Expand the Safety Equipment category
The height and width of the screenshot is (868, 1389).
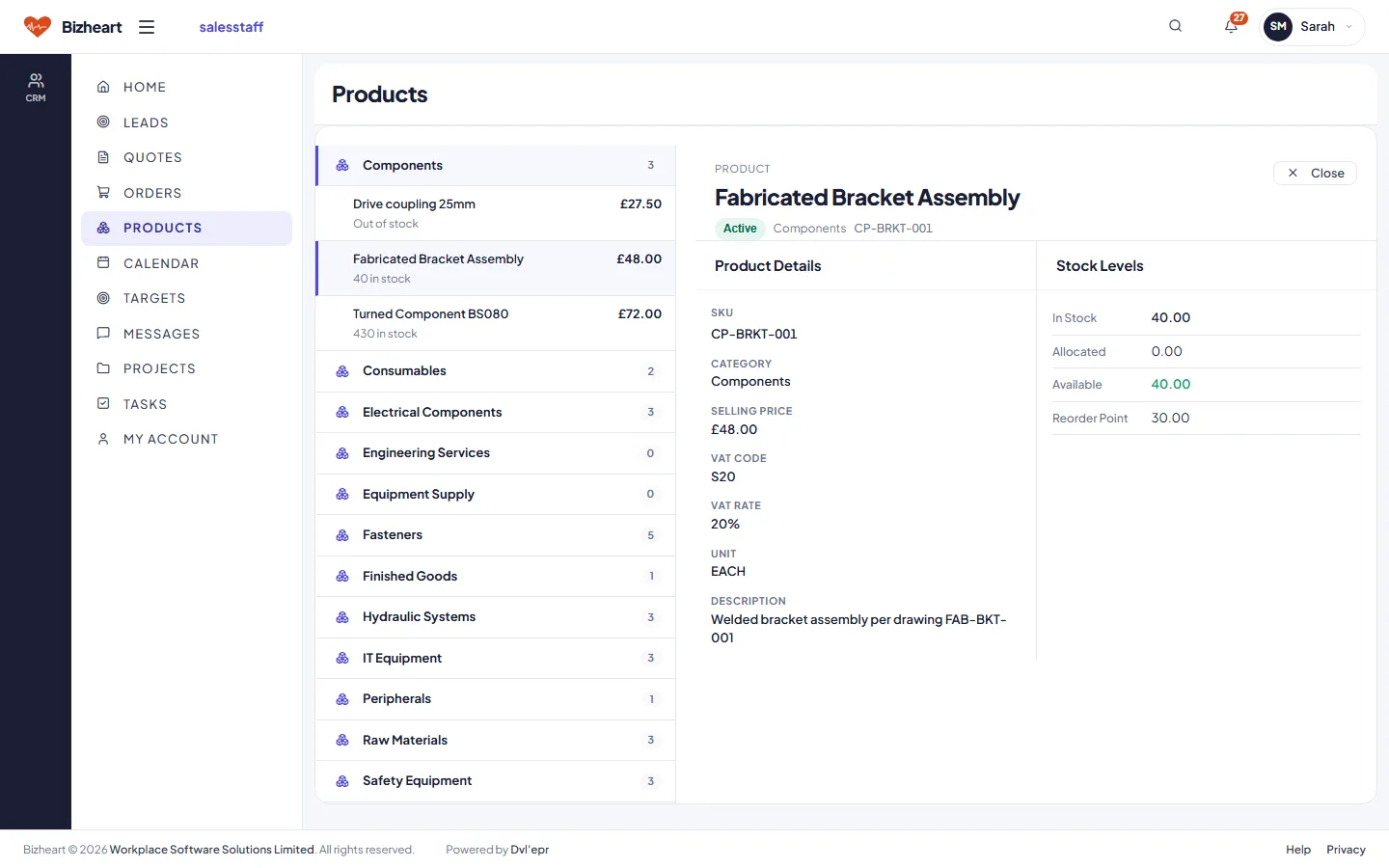(x=496, y=781)
